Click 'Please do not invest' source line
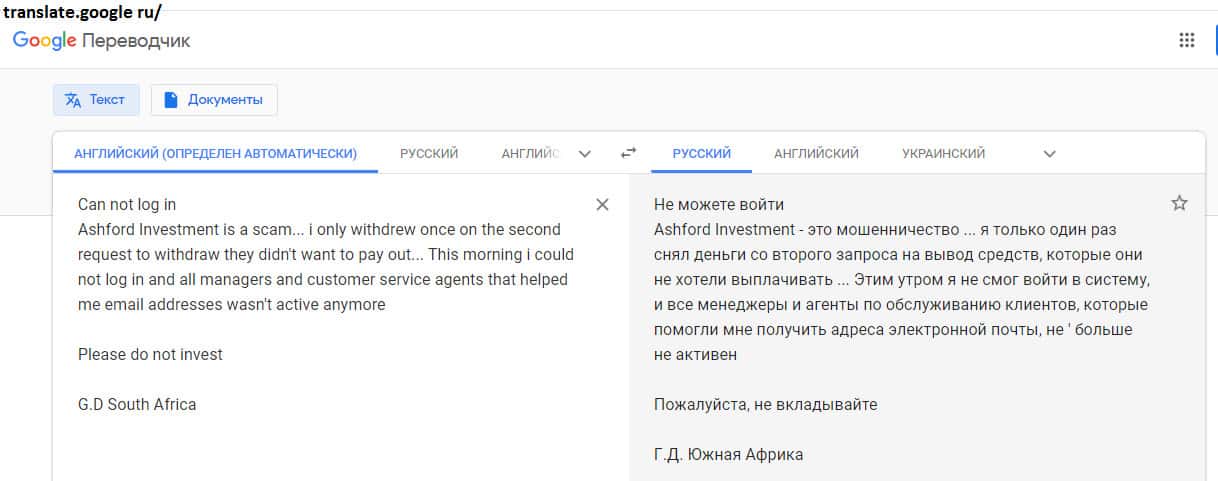 (150, 354)
